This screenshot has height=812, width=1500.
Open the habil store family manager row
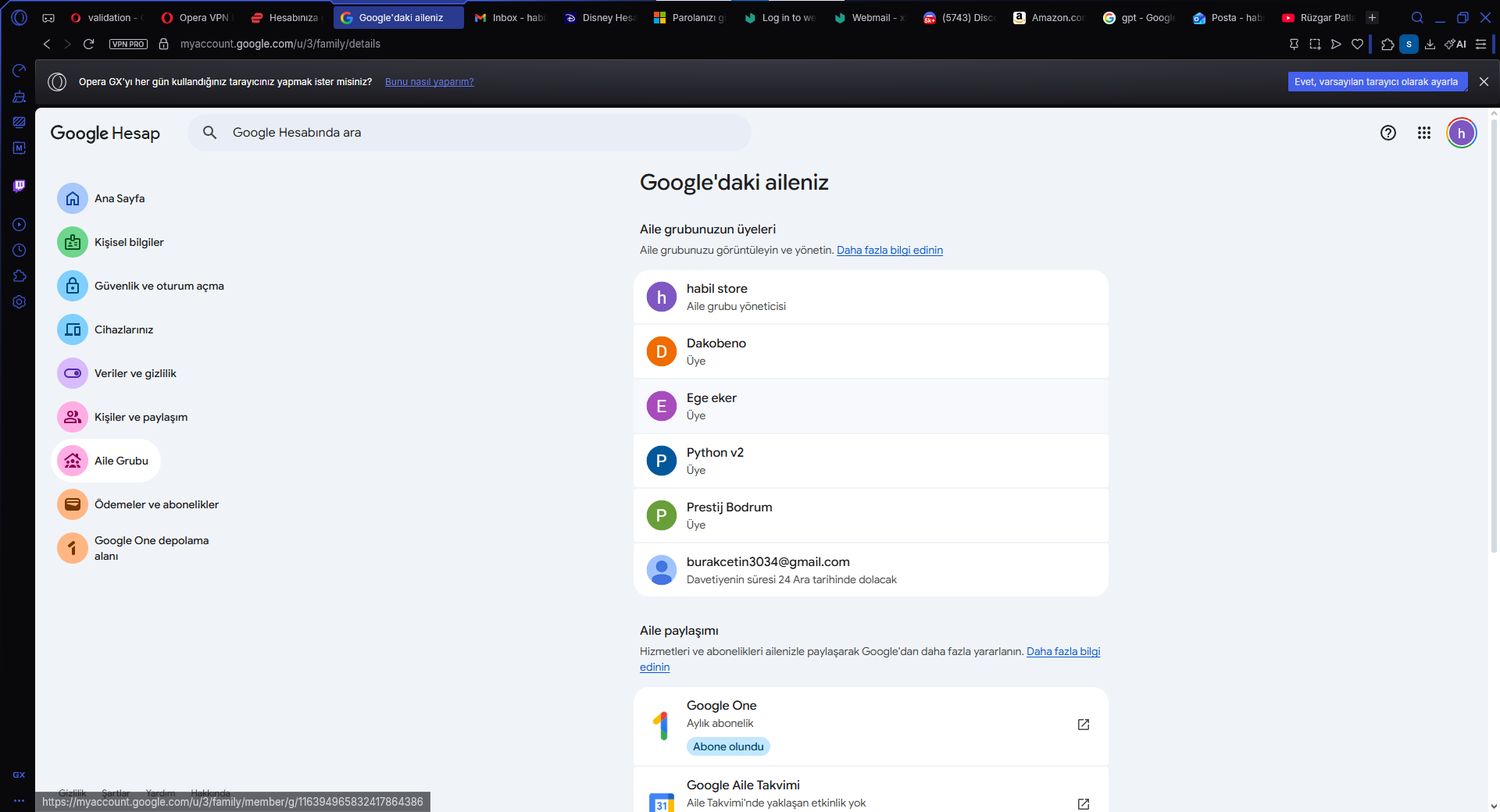(871, 297)
